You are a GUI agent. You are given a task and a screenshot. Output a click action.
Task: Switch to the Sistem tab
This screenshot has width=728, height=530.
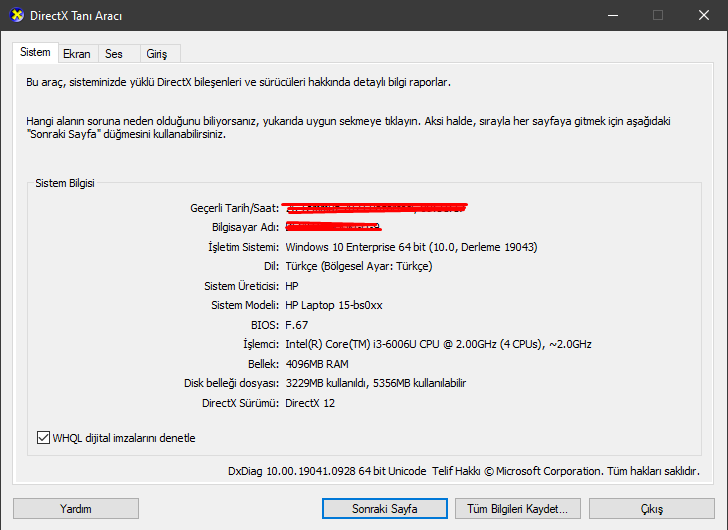click(x=35, y=52)
